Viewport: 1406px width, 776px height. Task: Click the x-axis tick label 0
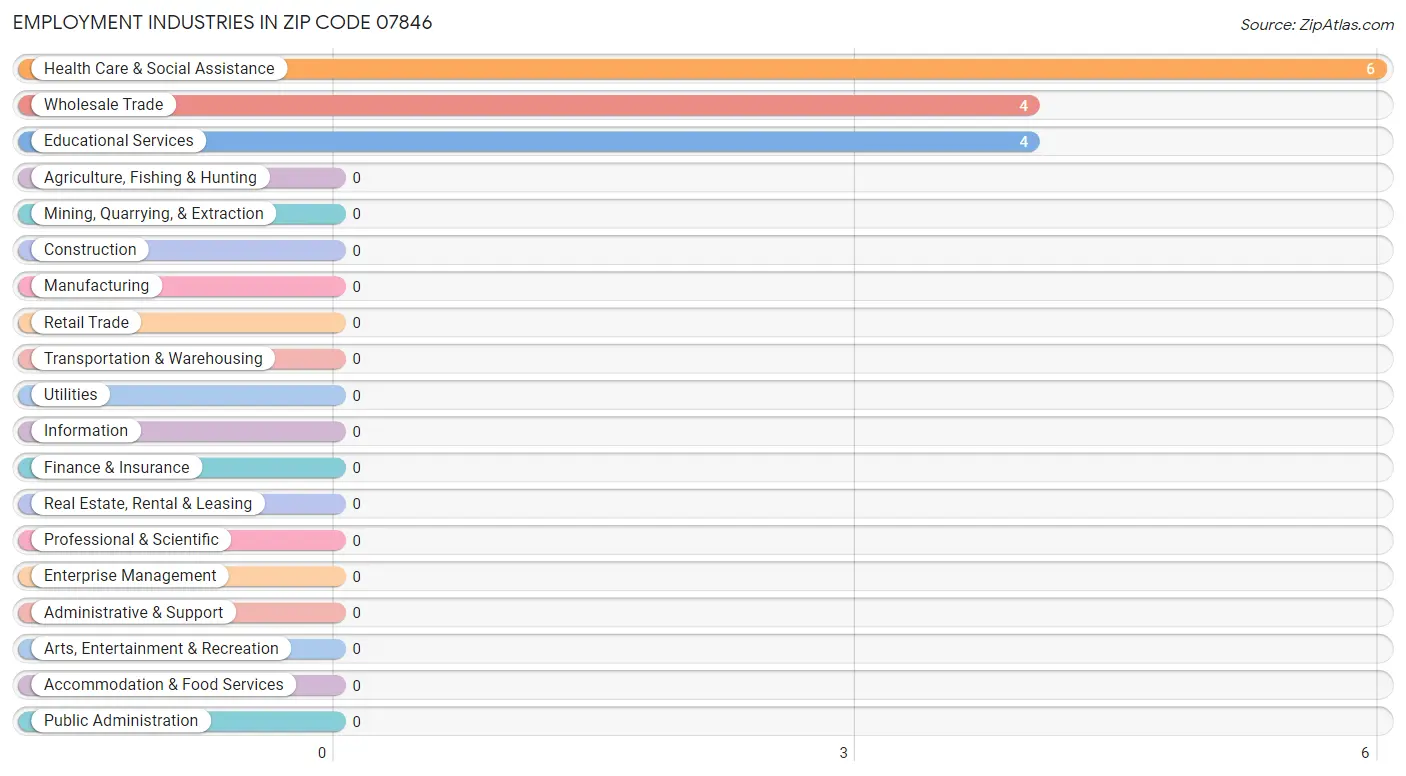pyautogui.click(x=322, y=752)
